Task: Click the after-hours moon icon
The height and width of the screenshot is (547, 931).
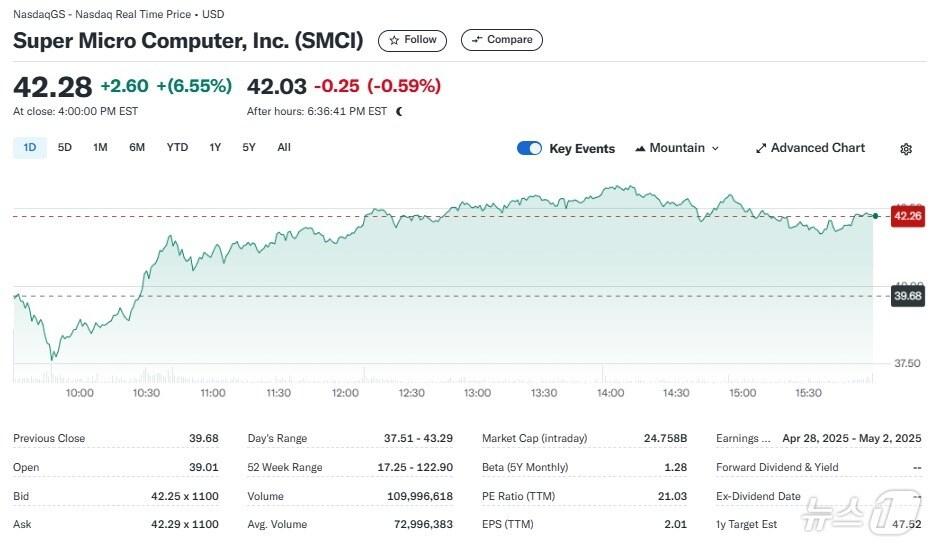Action: point(399,112)
